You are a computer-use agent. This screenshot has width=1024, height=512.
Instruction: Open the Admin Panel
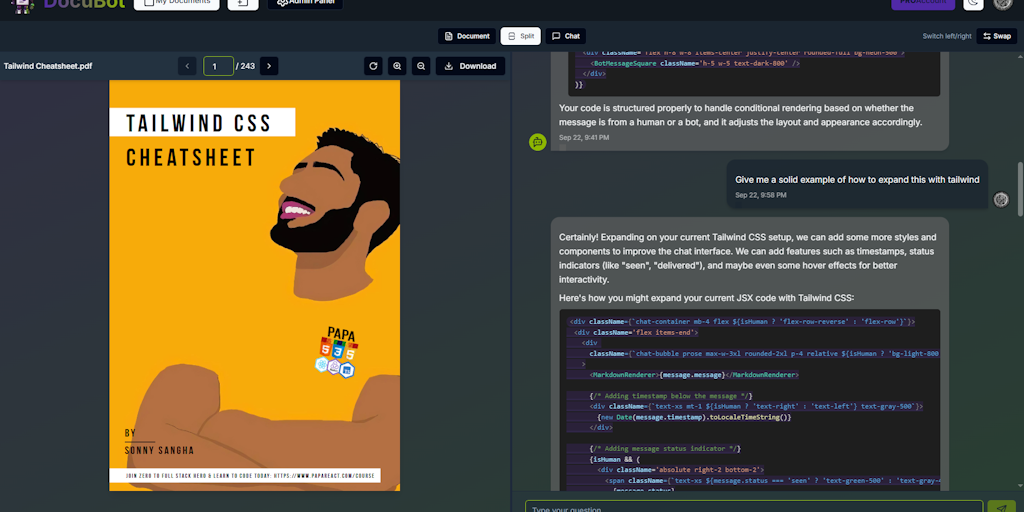[x=305, y=3]
